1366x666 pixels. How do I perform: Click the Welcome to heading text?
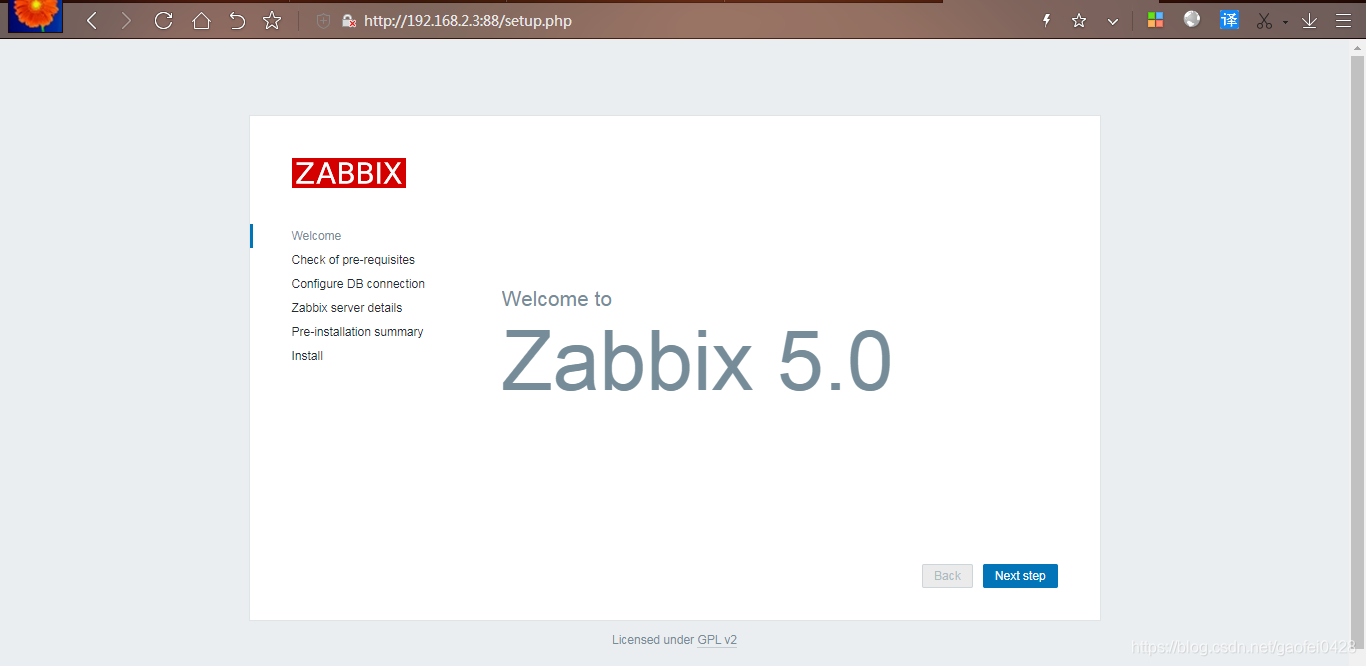pyautogui.click(x=556, y=299)
